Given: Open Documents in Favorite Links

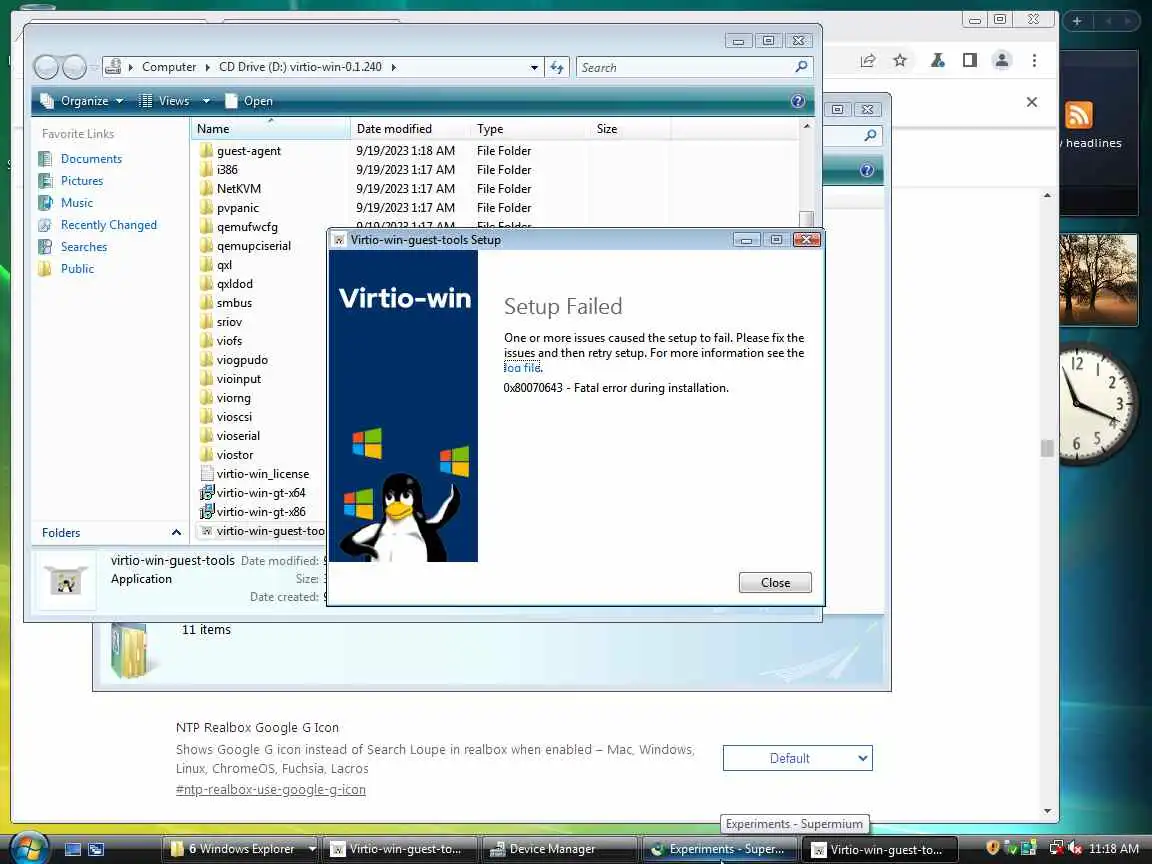Looking at the screenshot, I should (x=91, y=159).
